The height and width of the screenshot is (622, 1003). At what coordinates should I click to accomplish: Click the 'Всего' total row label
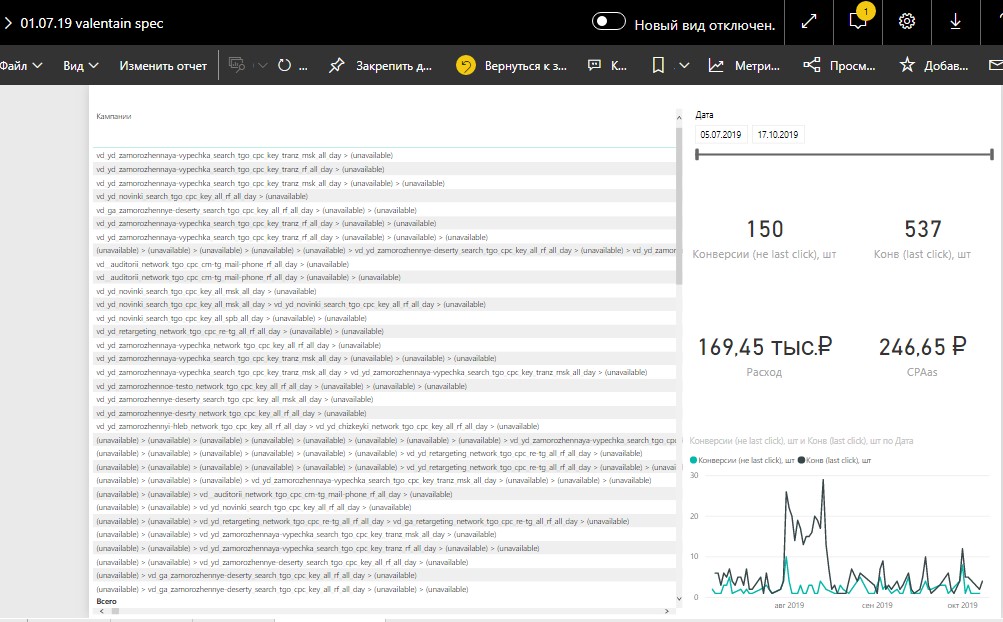pyautogui.click(x=106, y=601)
